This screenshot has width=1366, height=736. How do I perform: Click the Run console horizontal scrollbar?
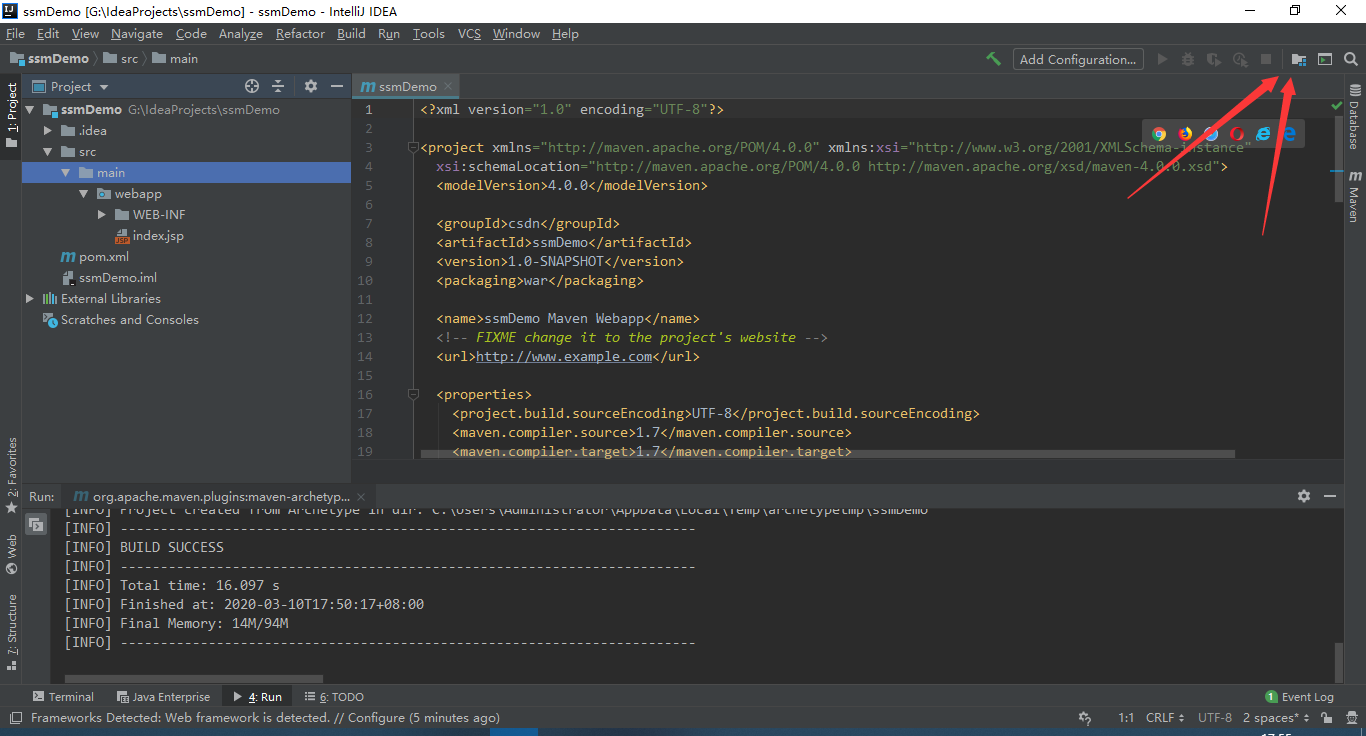tap(194, 679)
